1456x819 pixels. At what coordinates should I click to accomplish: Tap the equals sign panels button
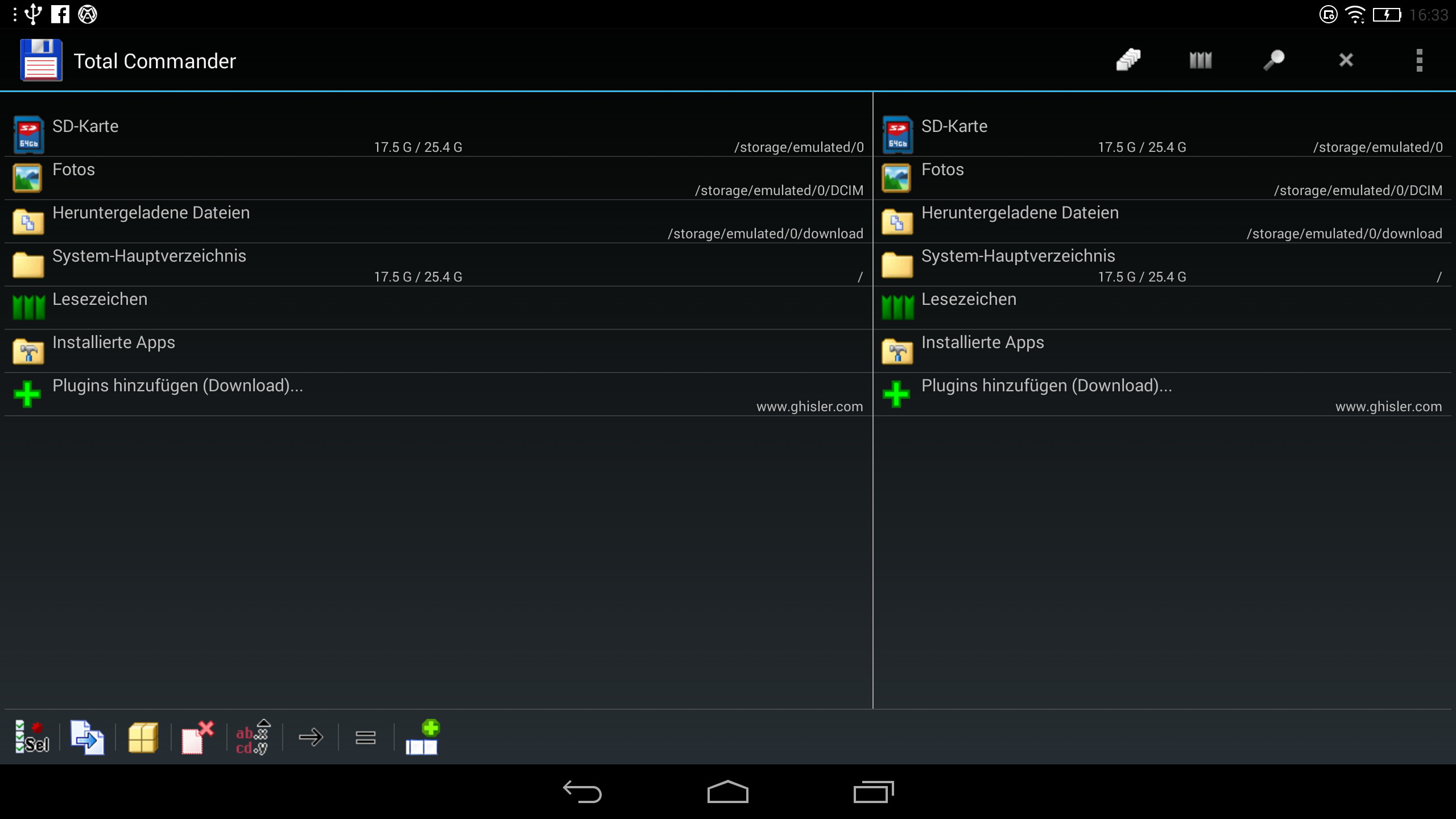pyautogui.click(x=365, y=738)
